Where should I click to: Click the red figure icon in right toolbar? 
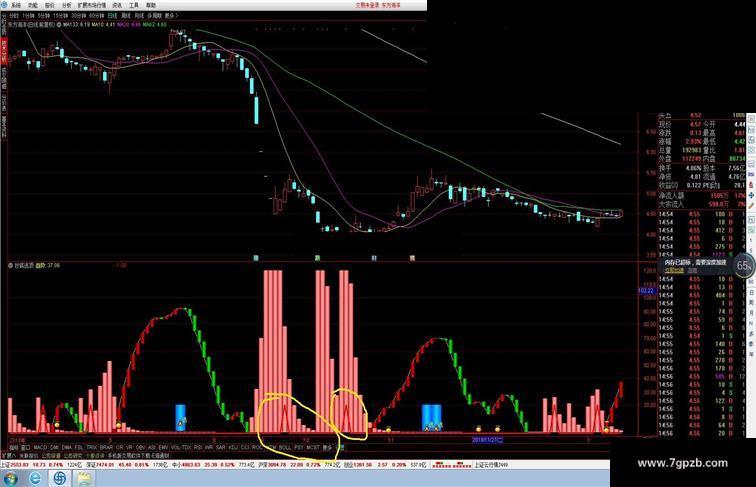(x=751, y=185)
